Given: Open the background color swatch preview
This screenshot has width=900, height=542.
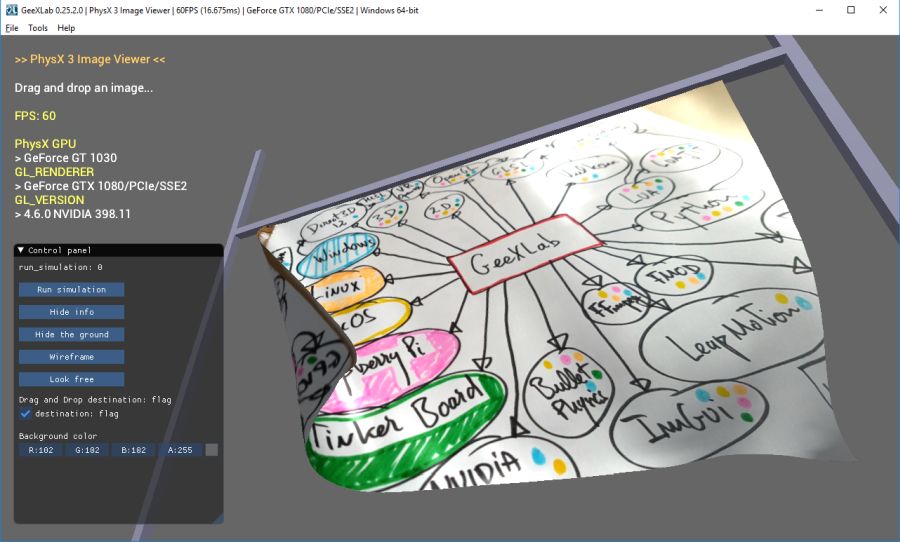Looking at the screenshot, I should [x=212, y=450].
